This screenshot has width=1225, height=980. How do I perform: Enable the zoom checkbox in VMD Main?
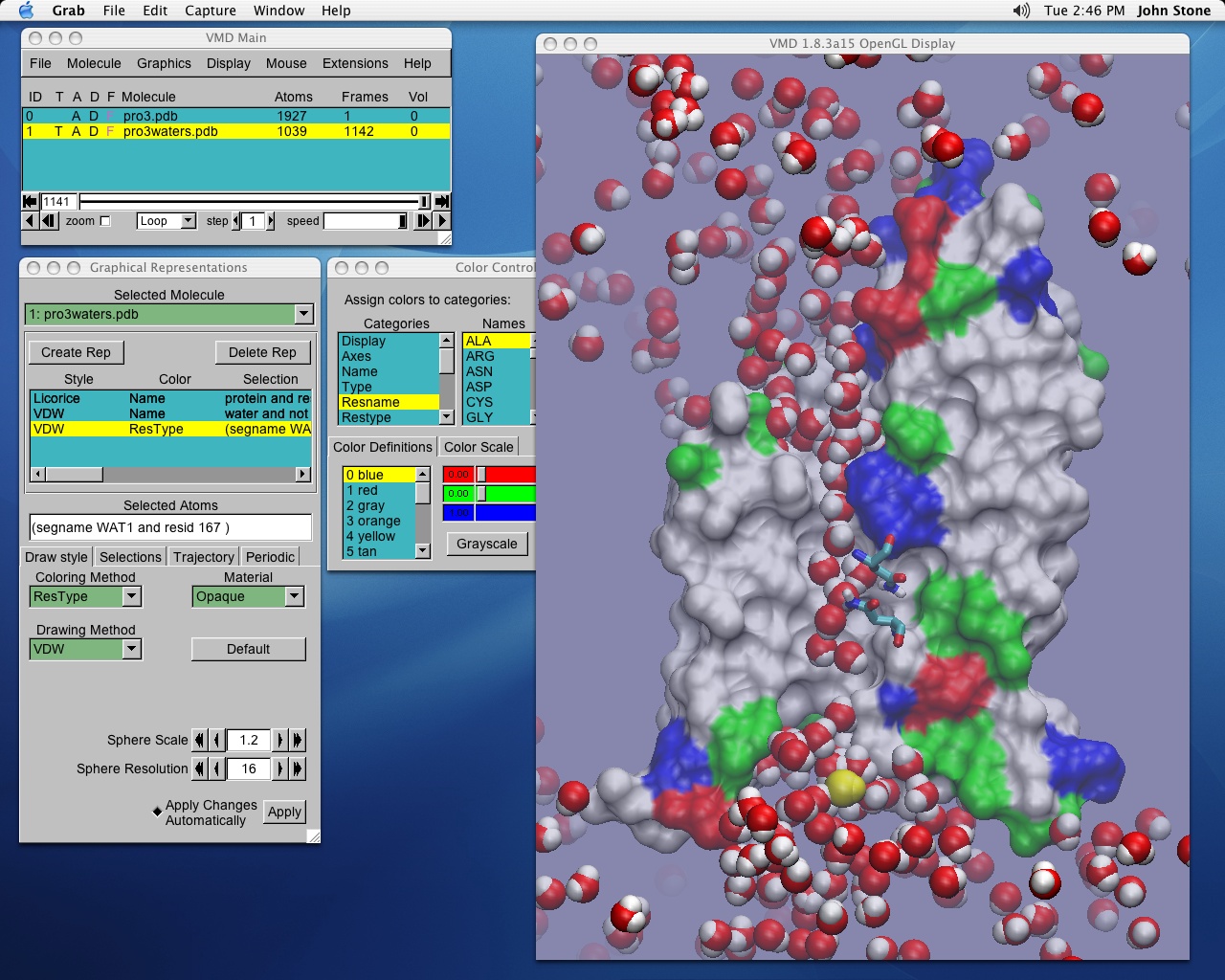(105, 221)
